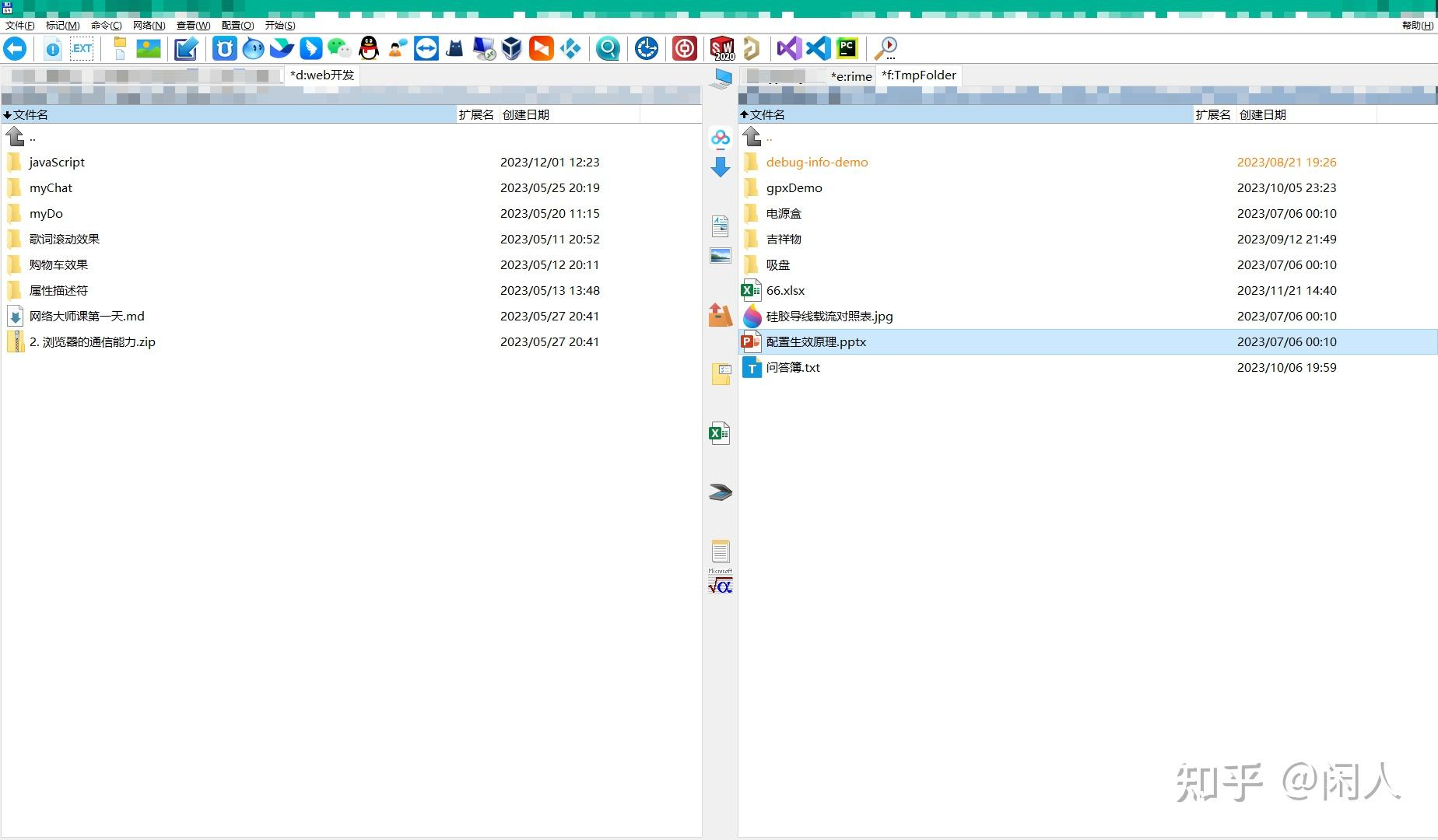
Task: Open TeamViewer from the toolbar
Action: click(426, 49)
